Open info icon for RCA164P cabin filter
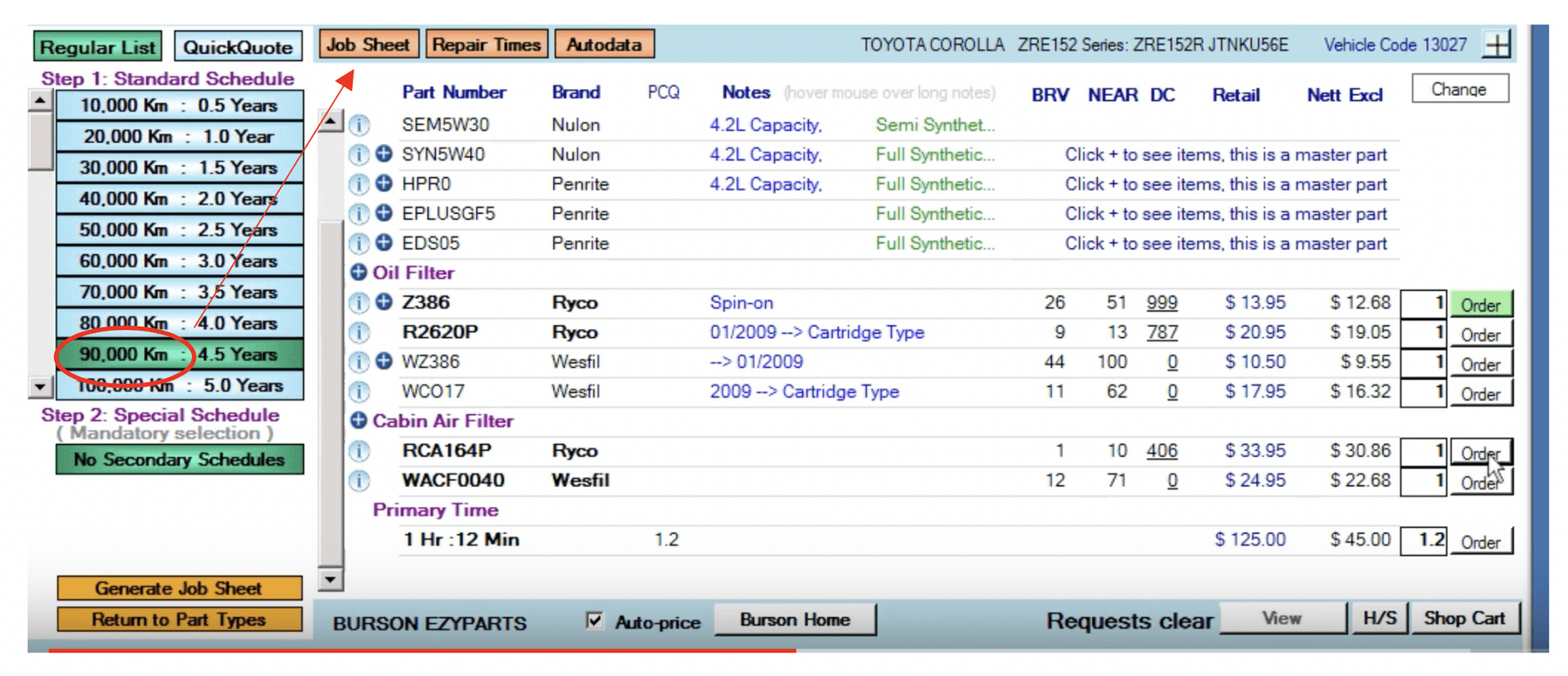The width and height of the screenshot is (1568, 676). tap(359, 451)
